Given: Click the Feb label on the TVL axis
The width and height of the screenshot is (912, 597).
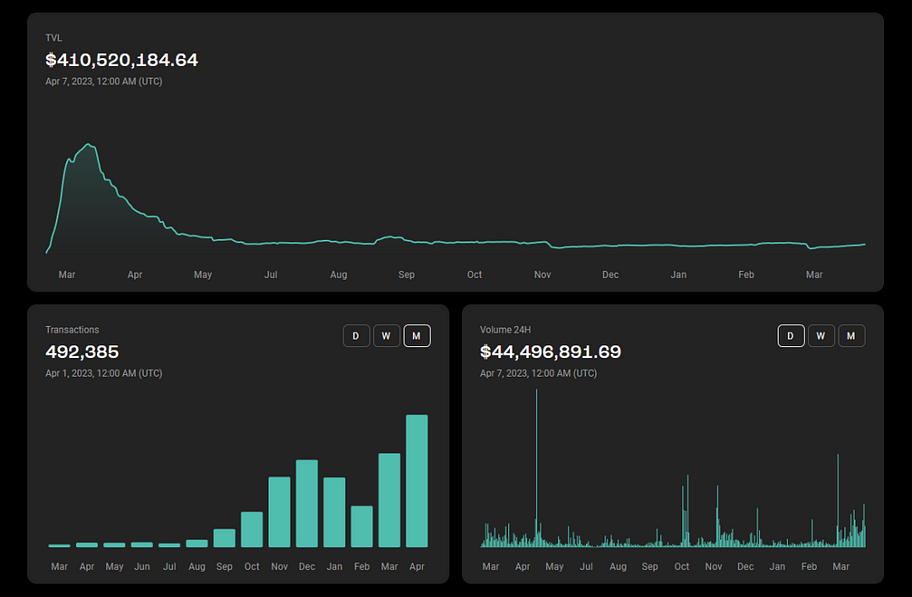Looking at the screenshot, I should [746, 275].
